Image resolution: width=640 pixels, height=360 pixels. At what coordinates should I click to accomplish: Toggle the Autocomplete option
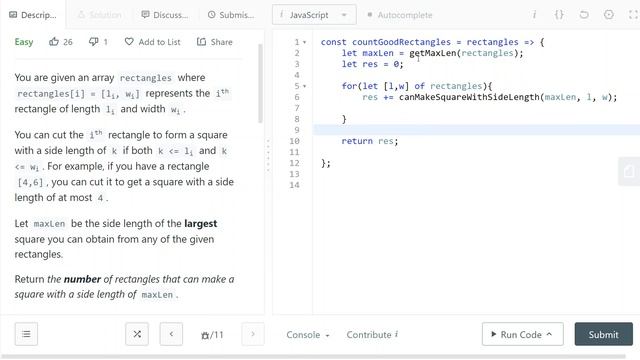[x=400, y=15]
